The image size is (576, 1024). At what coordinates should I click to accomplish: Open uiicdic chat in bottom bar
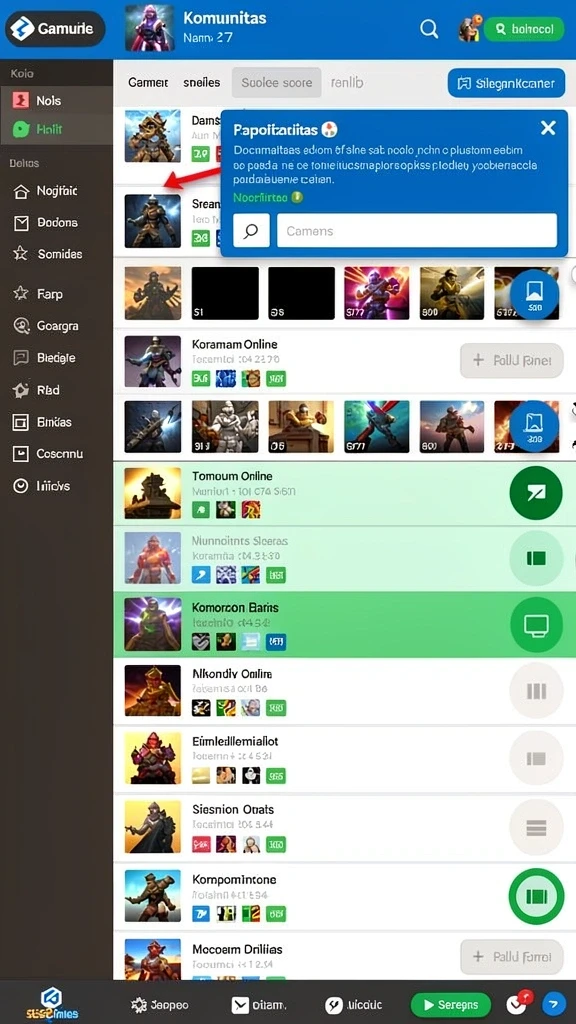(x=353, y=1005)
